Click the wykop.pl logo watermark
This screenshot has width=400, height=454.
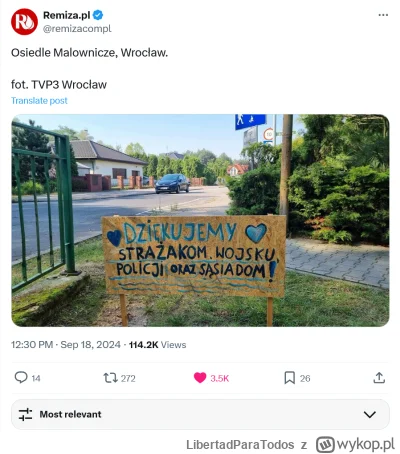pos(355,444)
